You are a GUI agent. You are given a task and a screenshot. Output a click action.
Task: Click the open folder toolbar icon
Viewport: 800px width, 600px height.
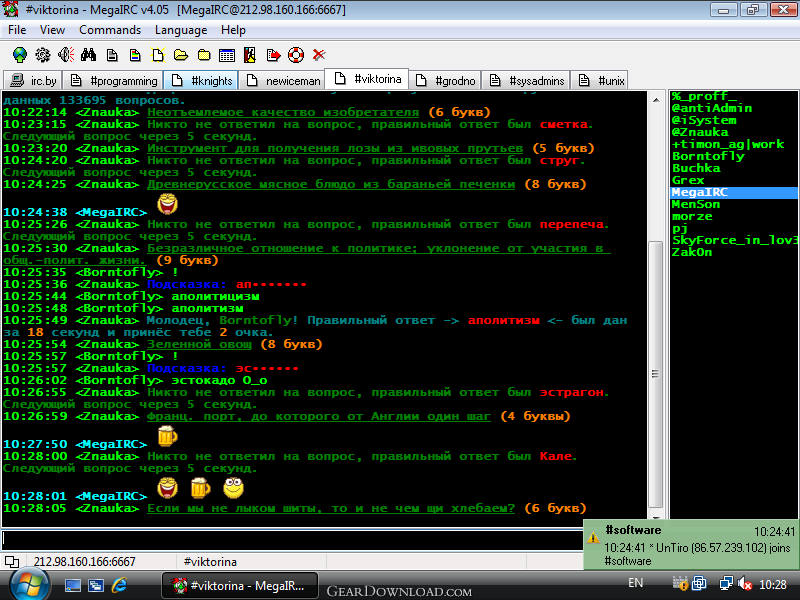pos(181,55)
